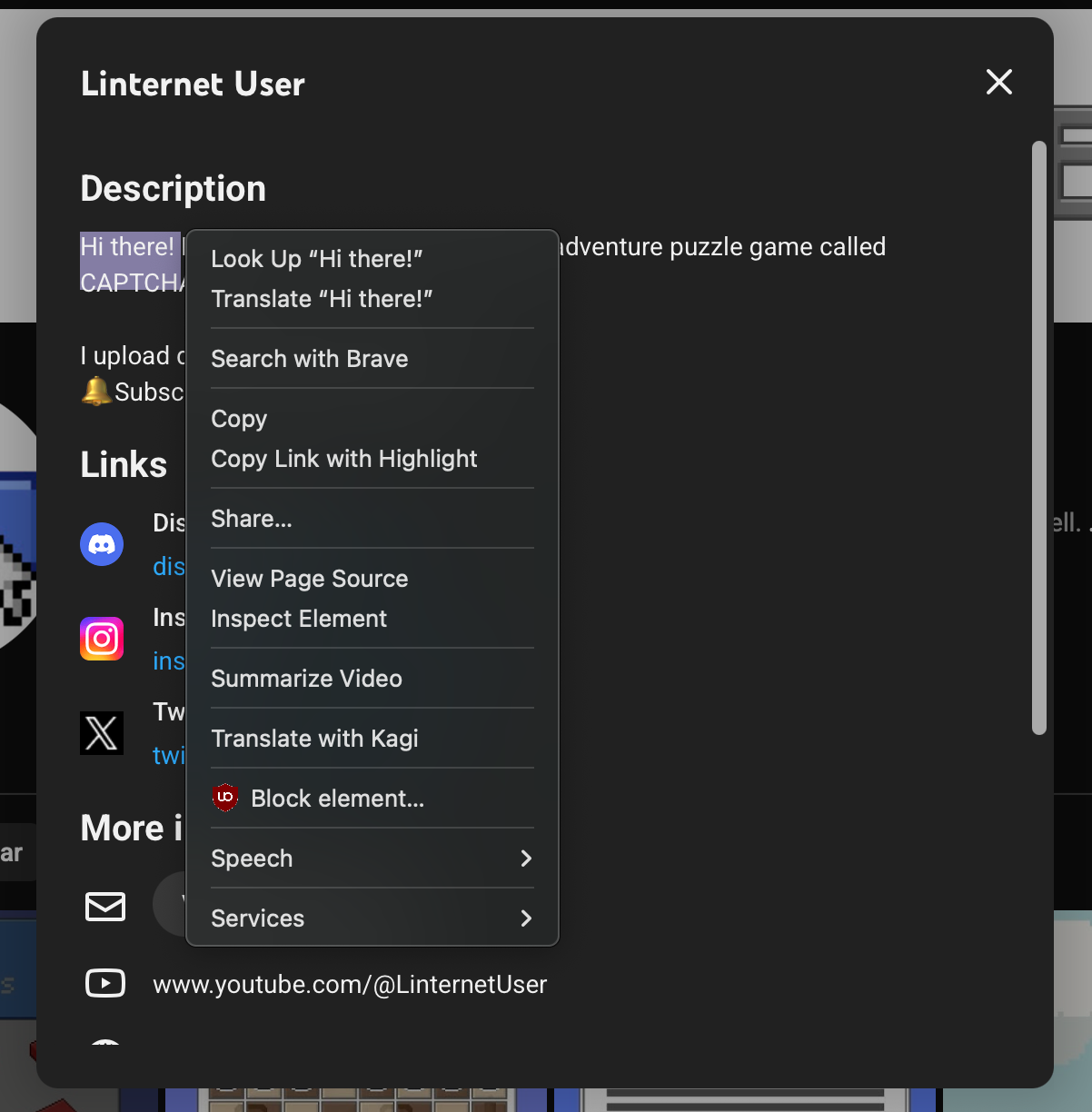Close the Linternet User dialog
The image size is (1092, 1112).
pyautogui.click(x=998, y=83)
